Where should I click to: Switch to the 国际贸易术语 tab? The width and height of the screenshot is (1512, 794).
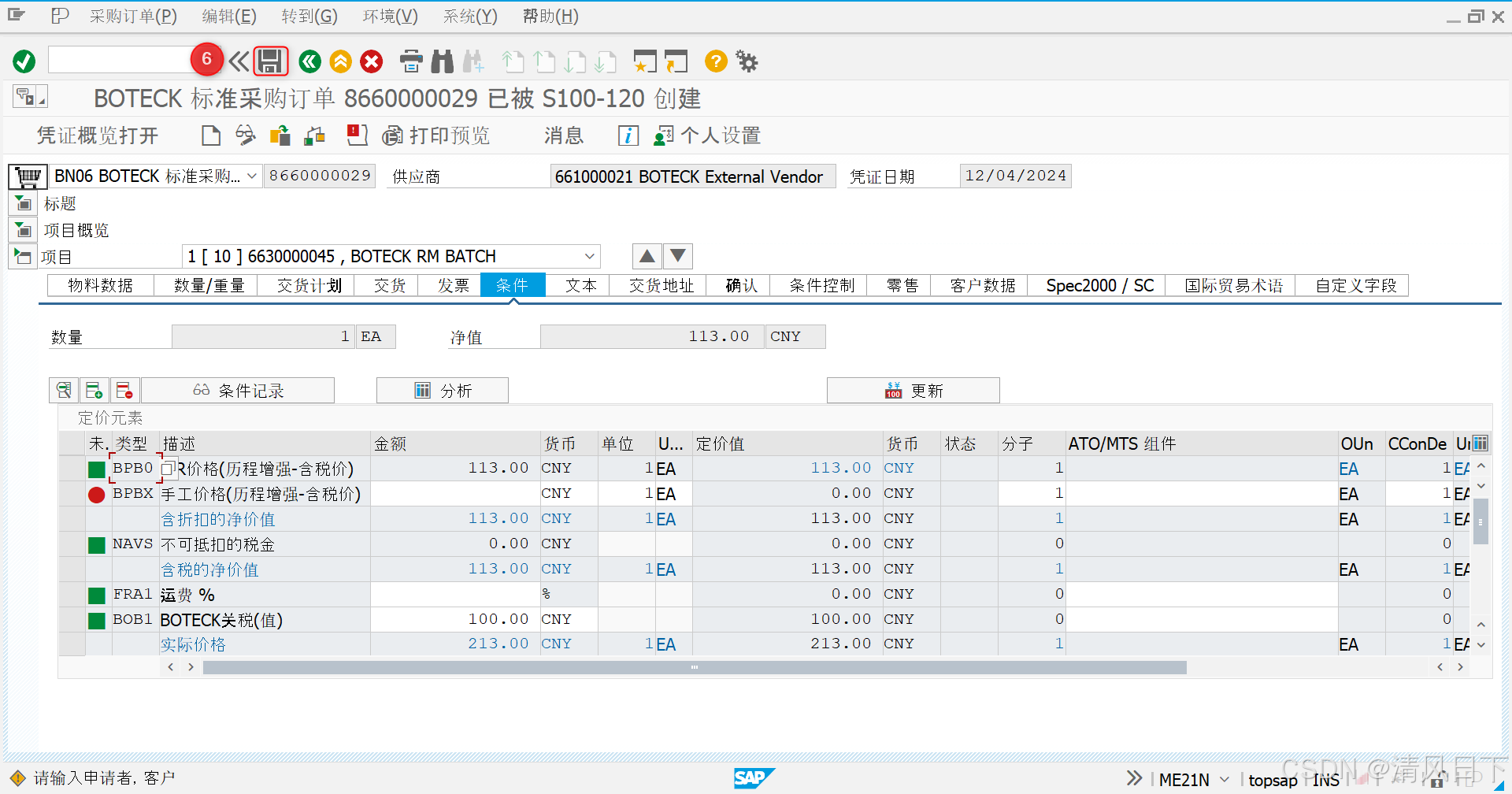tap(1234, 285)
